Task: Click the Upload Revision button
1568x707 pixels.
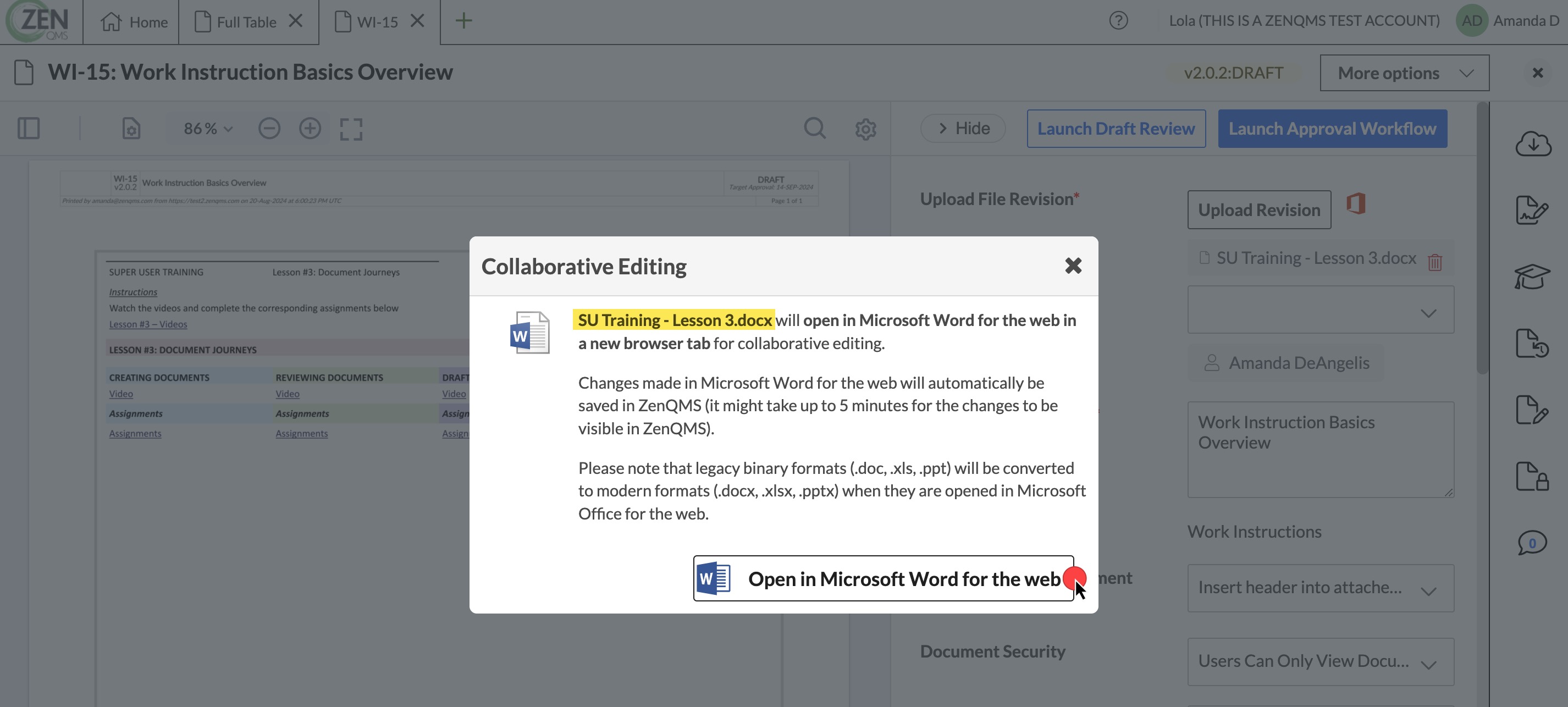Action: click(x=1259, y=210)
